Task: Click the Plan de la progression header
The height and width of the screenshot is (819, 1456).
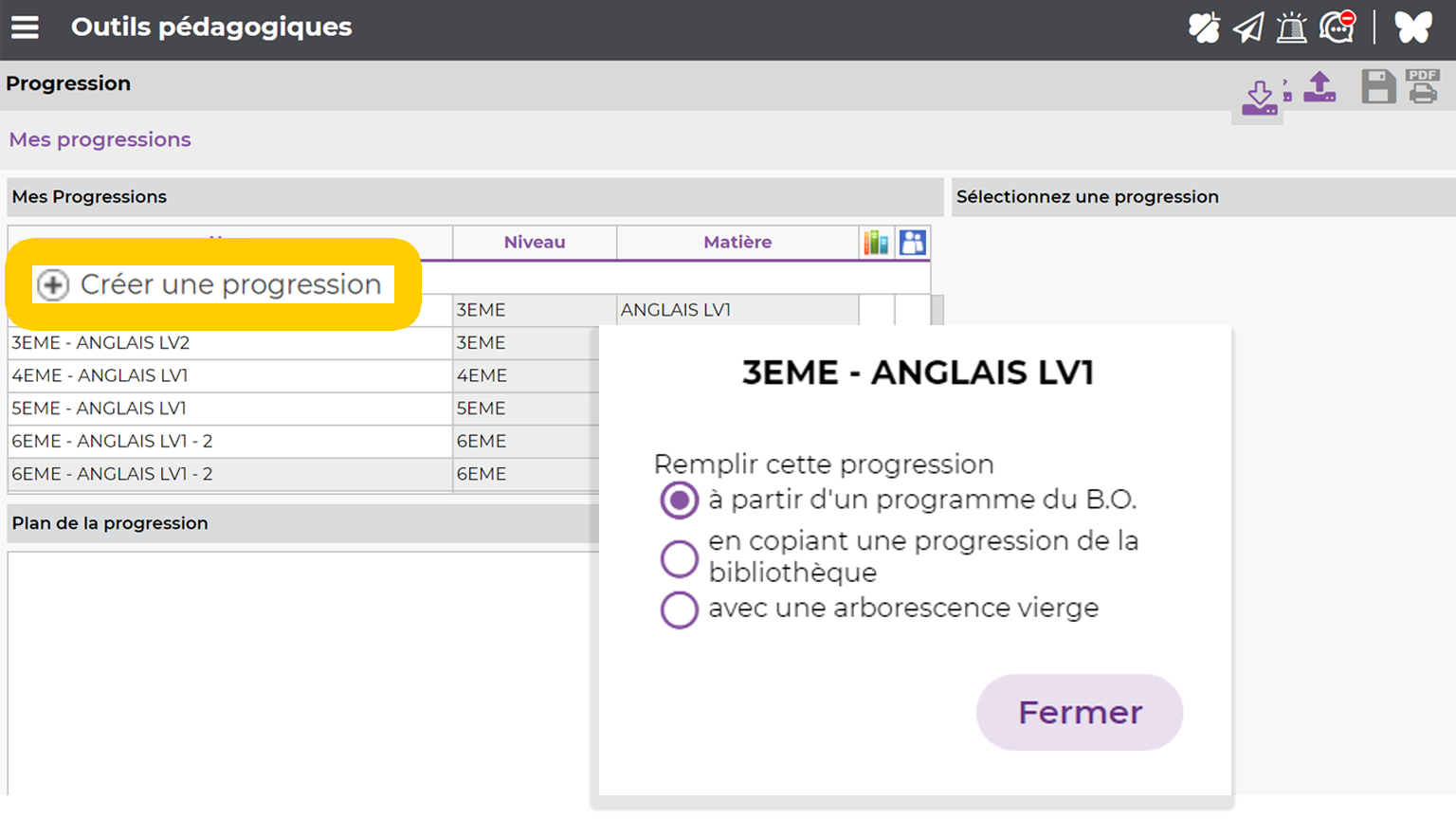Action: 303,523
